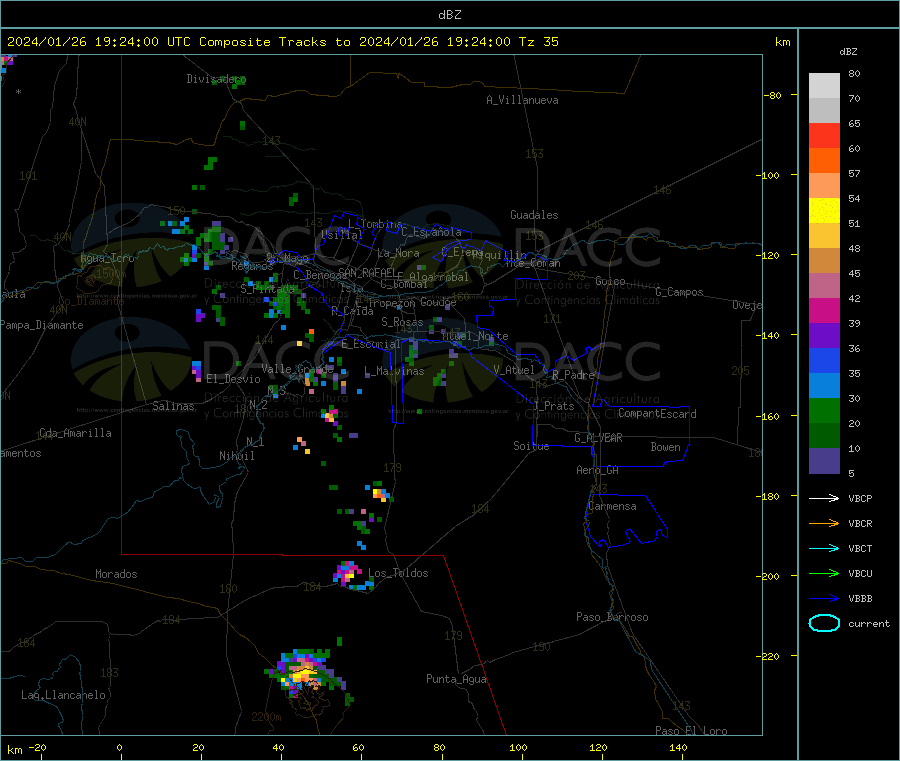Click the 100 tick on the bottom axis
Image resolution: width=900 pixels, height=761 pixels.
pyautogui.click(x=518, y=747)
